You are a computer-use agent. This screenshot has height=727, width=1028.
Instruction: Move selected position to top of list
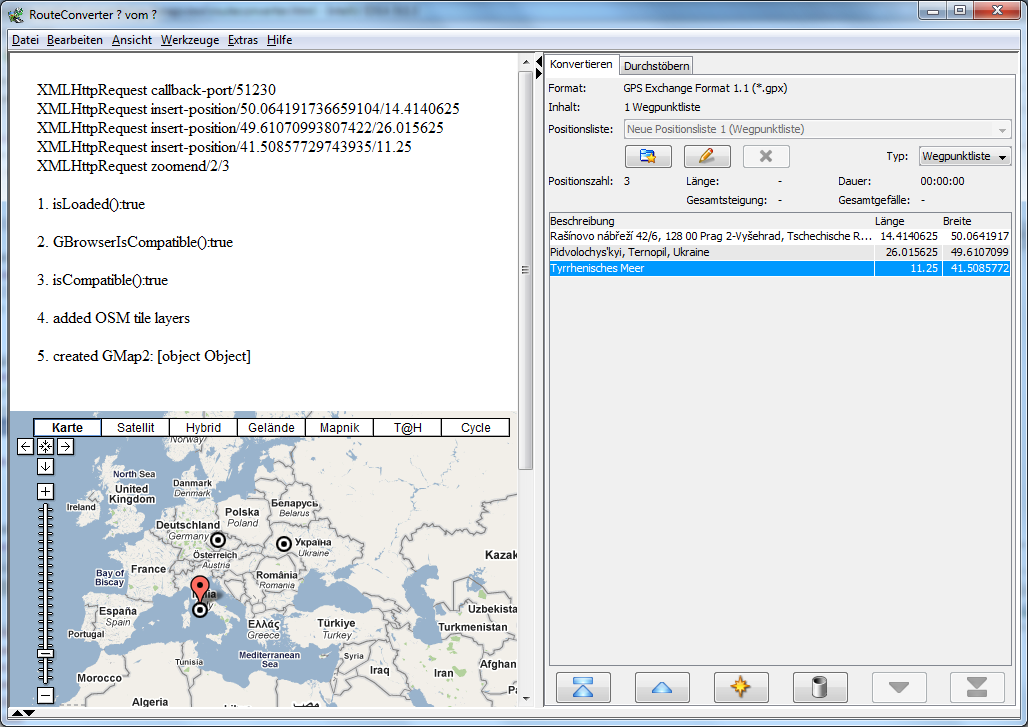(x=583, y=687)
